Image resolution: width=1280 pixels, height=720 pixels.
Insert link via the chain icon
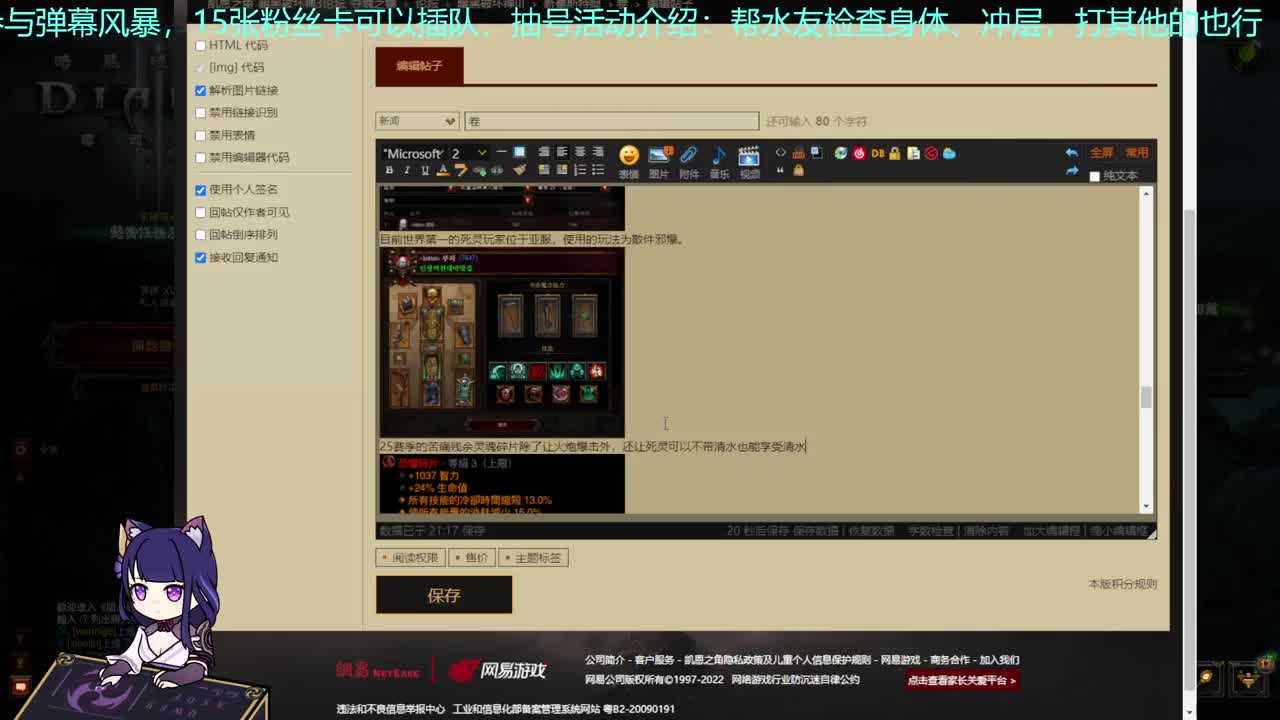point(479,170)
